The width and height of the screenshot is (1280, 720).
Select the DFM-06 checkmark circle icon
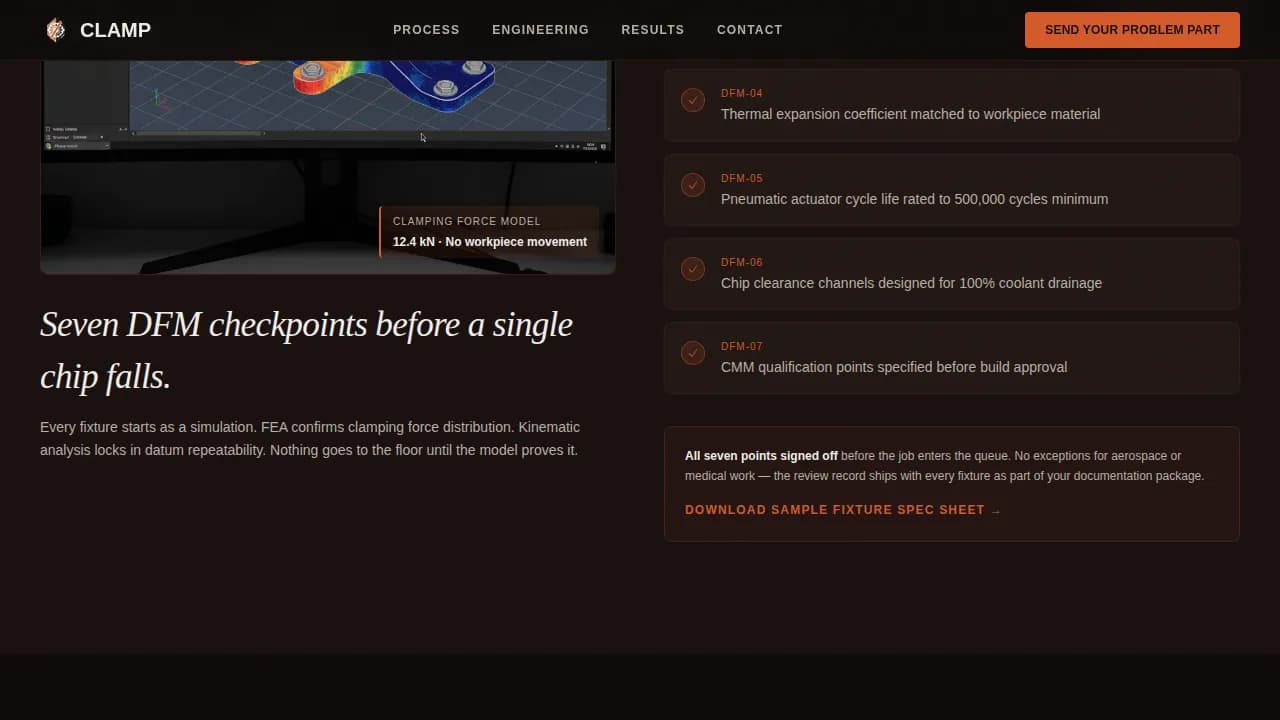pyautogui.click(x=693, y=269)
